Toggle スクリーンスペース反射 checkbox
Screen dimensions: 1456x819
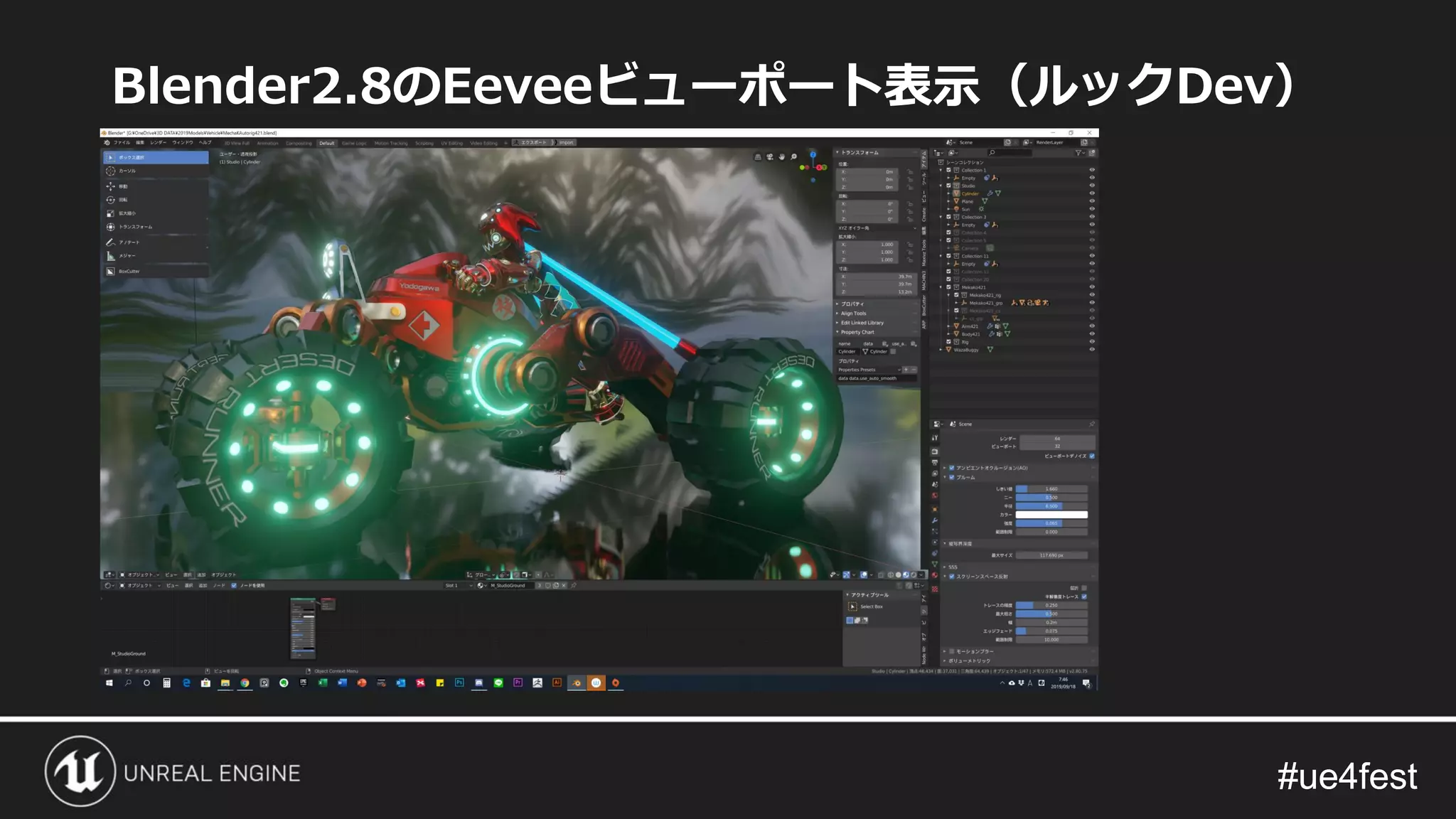951,577
